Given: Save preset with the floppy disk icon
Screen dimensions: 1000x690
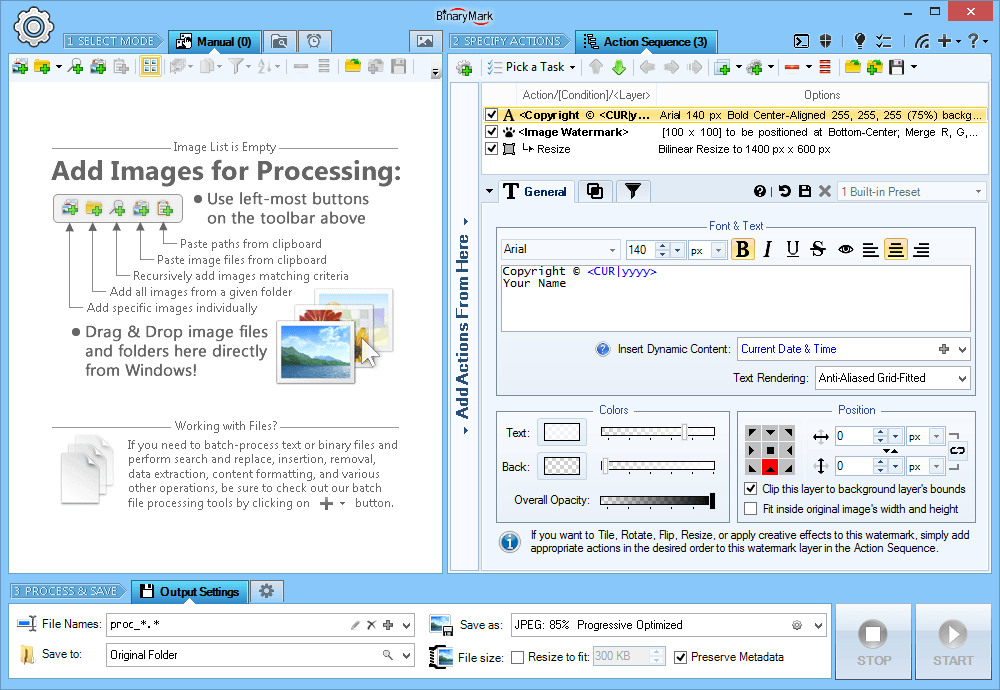Looking at the screenshot, I should 805,191.
